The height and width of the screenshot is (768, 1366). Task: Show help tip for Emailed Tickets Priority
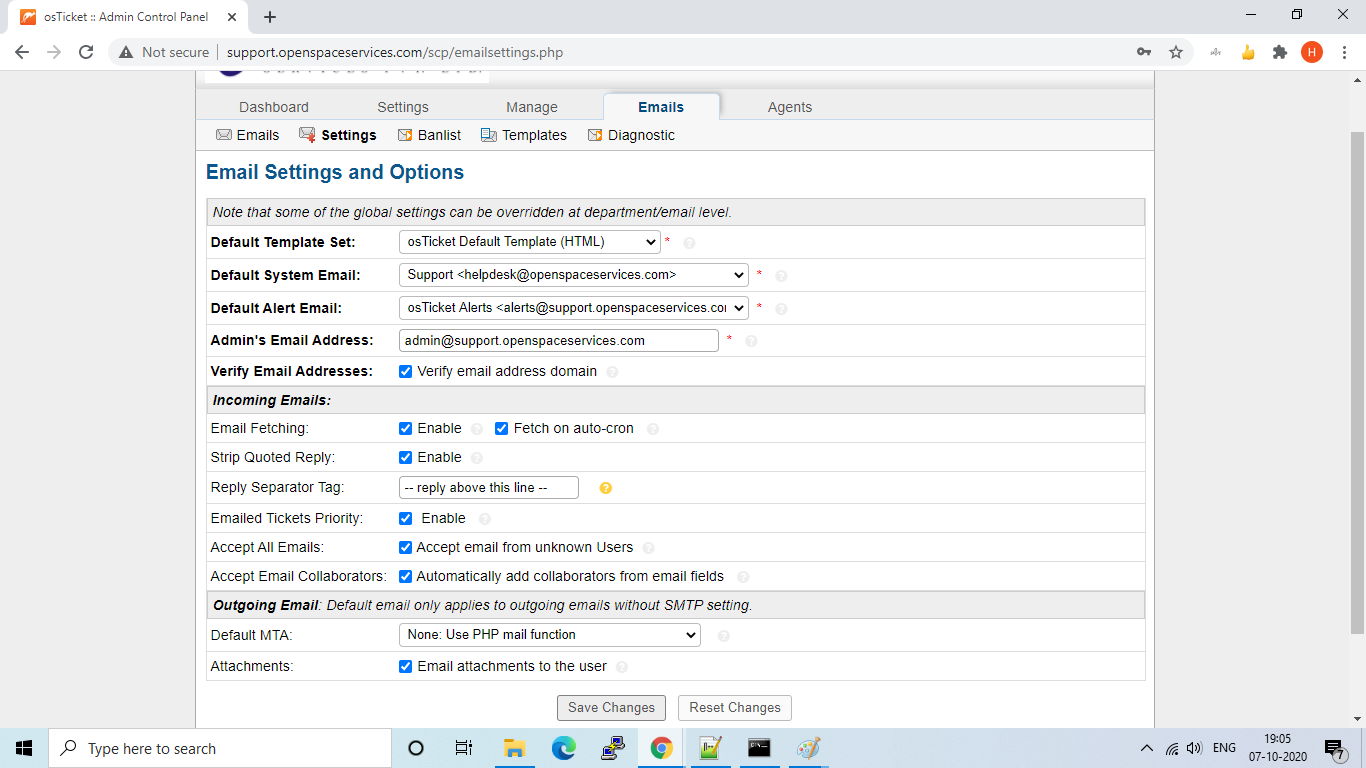pos(485,519)
